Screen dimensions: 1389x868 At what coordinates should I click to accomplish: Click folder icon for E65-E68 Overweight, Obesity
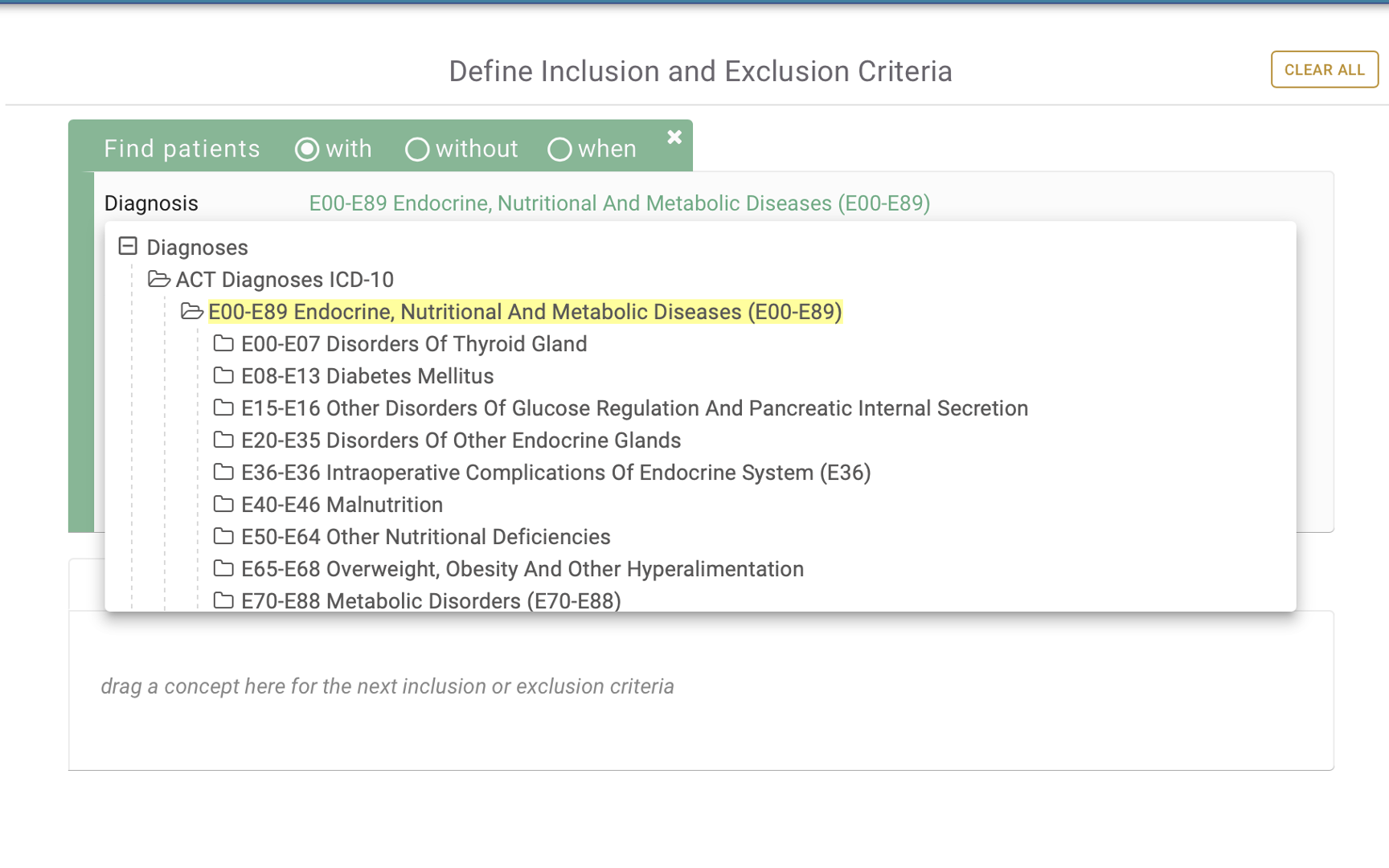223,569
